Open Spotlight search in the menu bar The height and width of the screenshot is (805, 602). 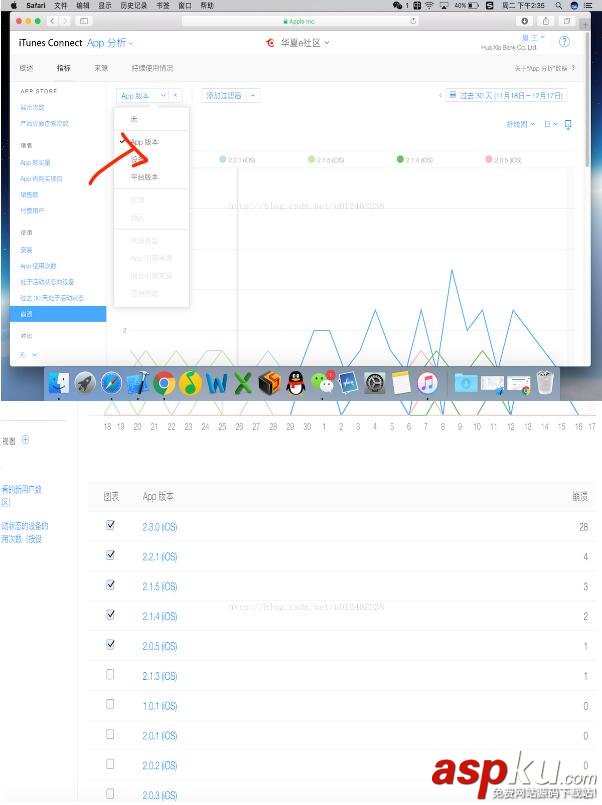[x=558, y=5]
